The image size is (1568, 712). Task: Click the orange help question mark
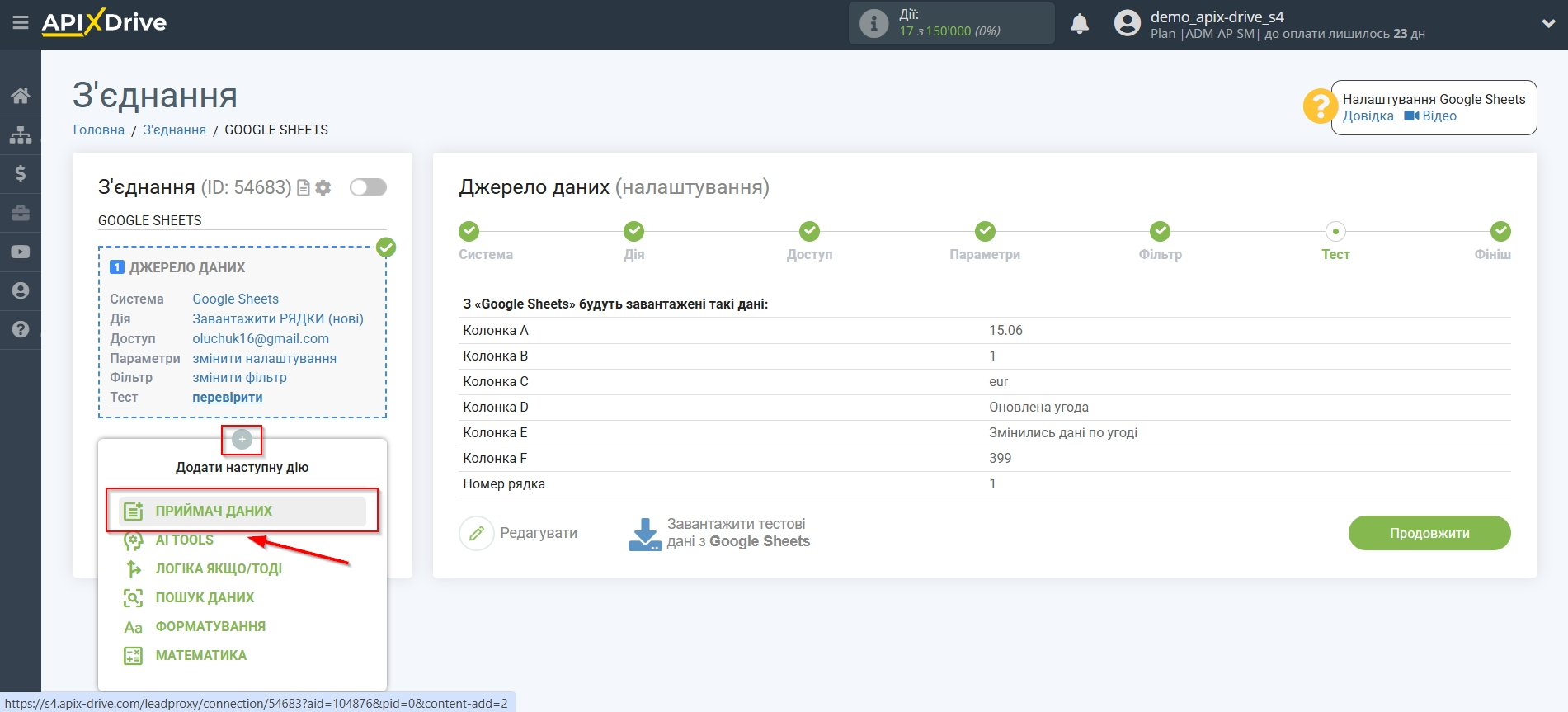click(1320, 106)
